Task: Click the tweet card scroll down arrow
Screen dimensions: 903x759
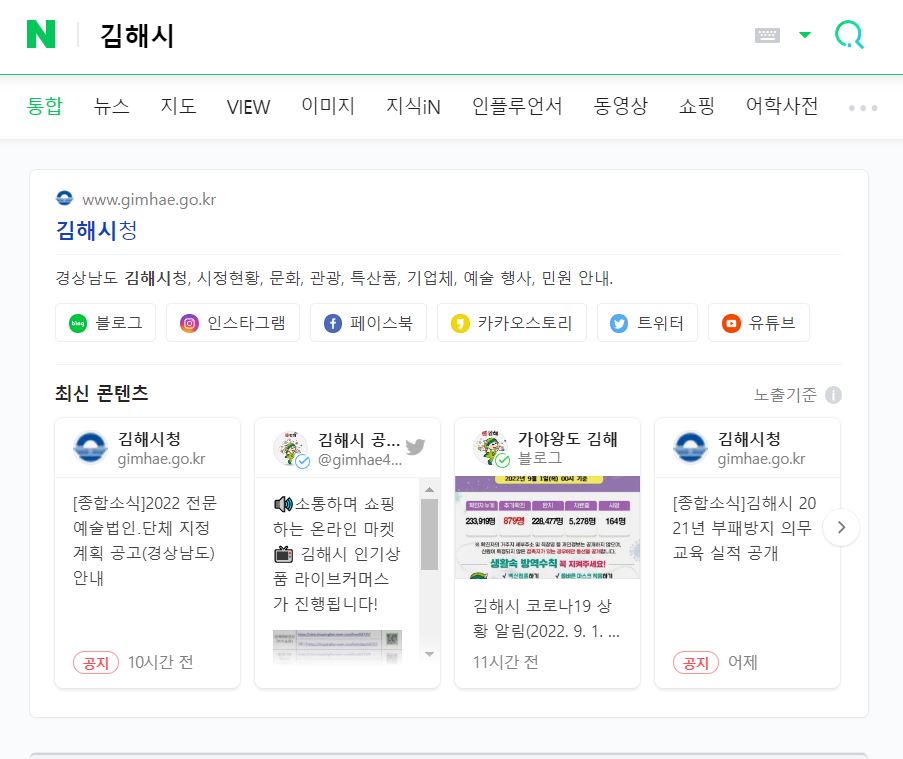Action: [x=429, y=654]
